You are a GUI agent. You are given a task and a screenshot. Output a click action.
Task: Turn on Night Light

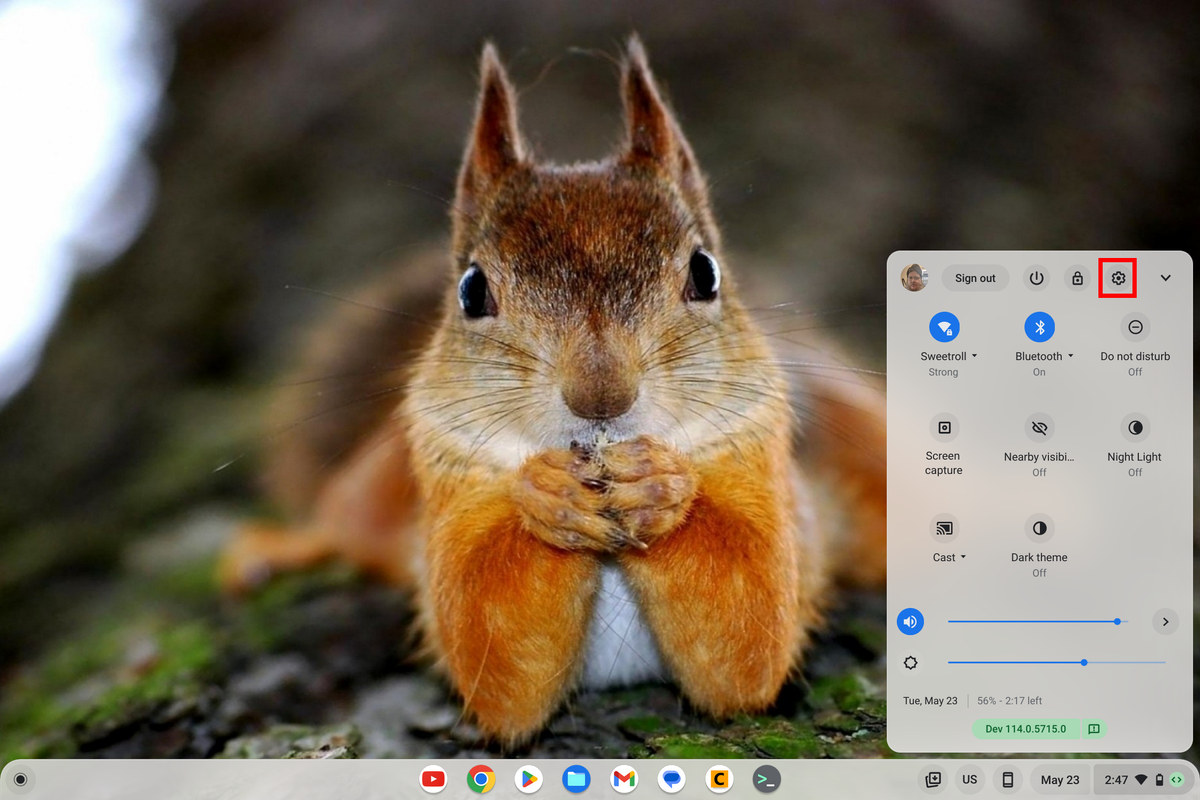coord(1135,430)
